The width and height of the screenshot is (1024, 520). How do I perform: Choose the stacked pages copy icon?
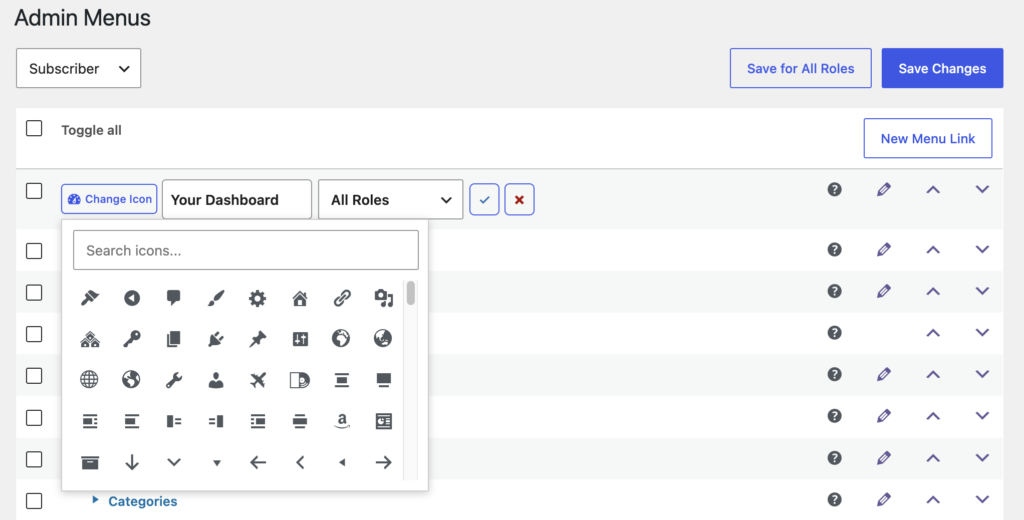coord(174,339)
